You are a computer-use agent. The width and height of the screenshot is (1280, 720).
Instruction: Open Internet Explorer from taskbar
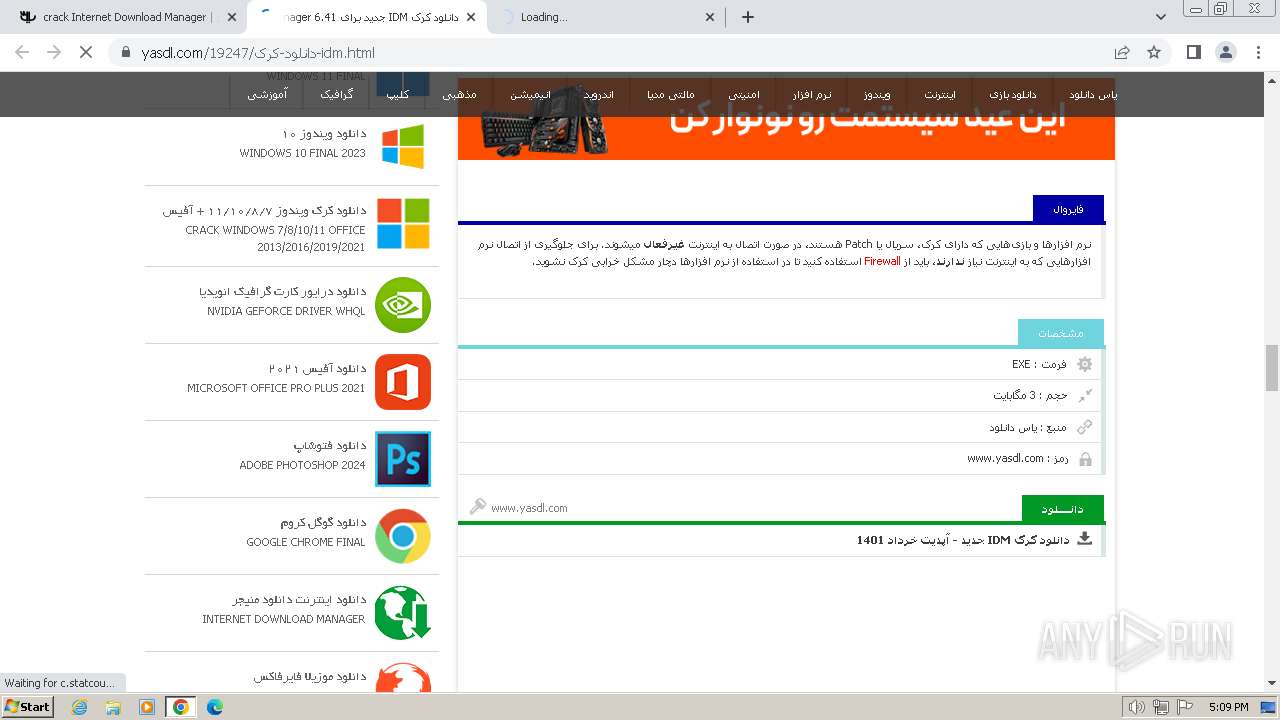80,707
